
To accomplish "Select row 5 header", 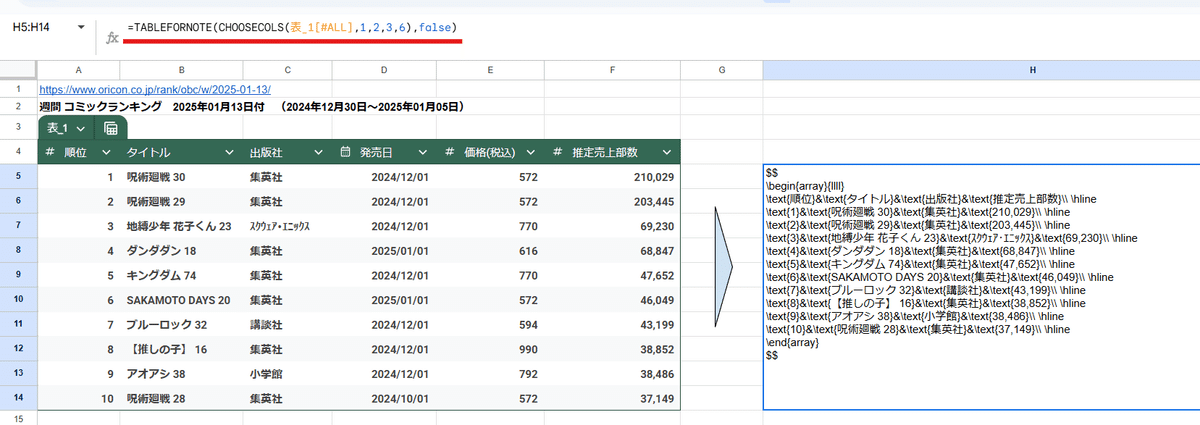I will (x=18, y=177).
